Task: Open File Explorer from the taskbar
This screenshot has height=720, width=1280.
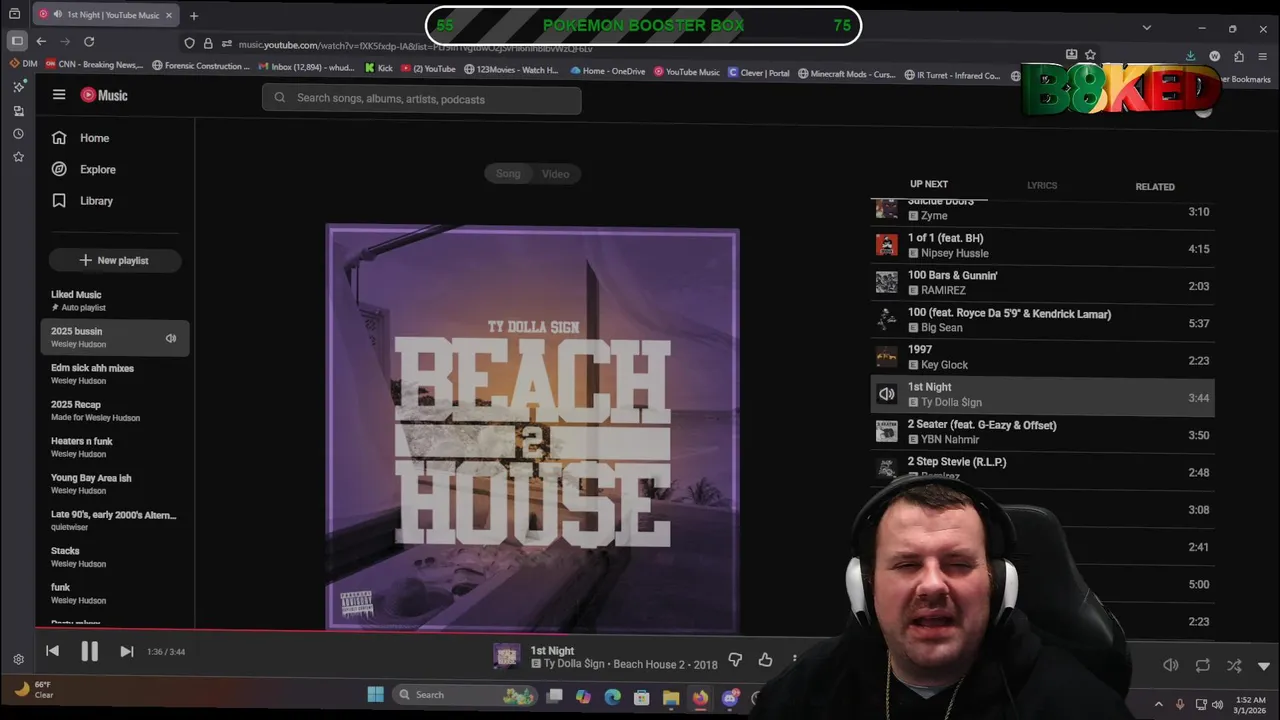Action: (x=670, y=697)
